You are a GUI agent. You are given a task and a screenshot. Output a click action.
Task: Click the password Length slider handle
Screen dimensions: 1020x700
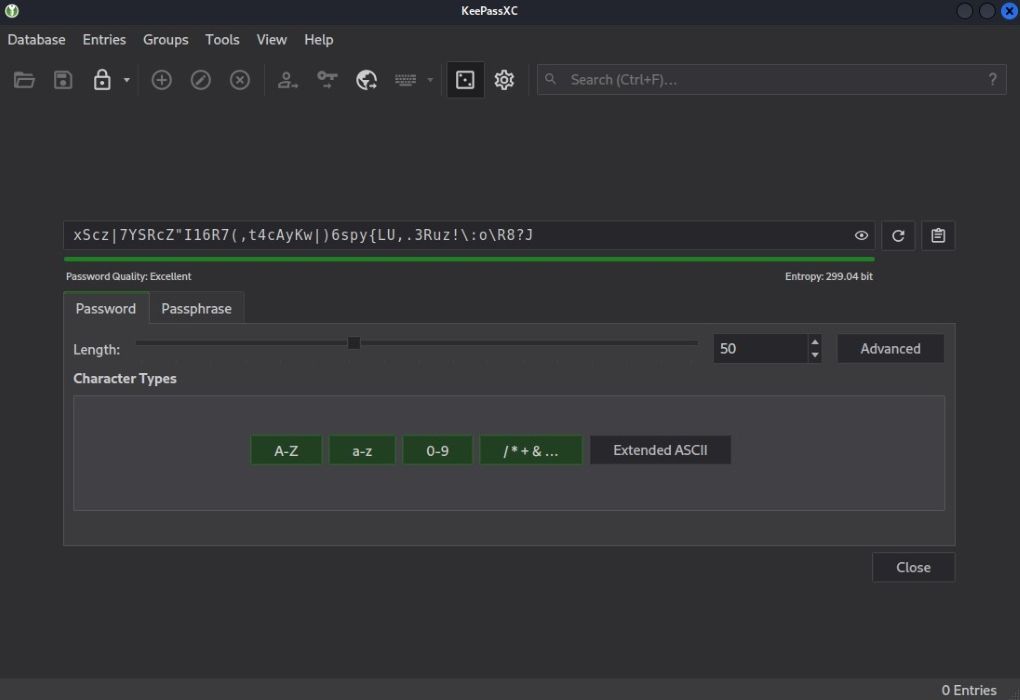pos(354,343)
